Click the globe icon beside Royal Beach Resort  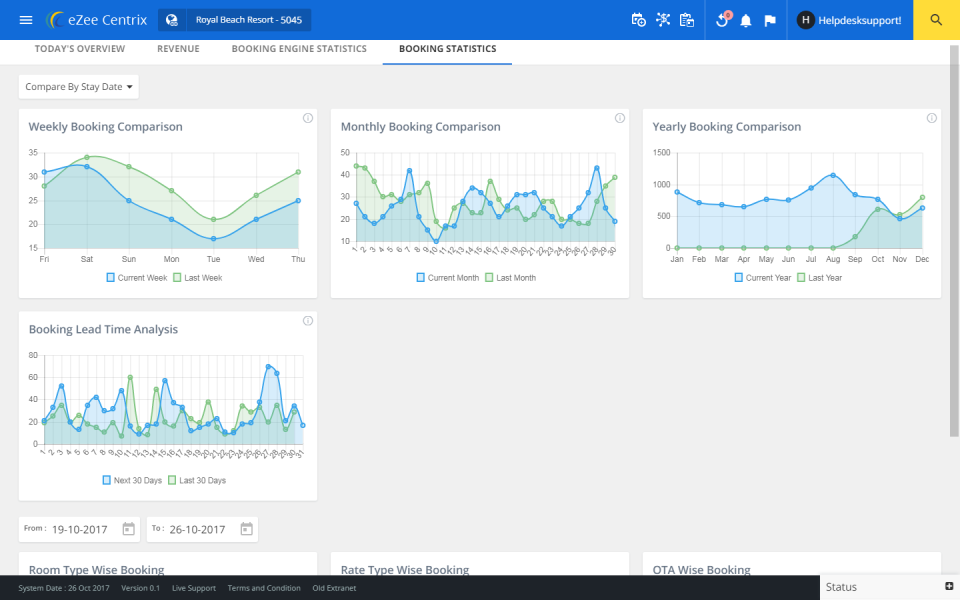tap(169, 19)
